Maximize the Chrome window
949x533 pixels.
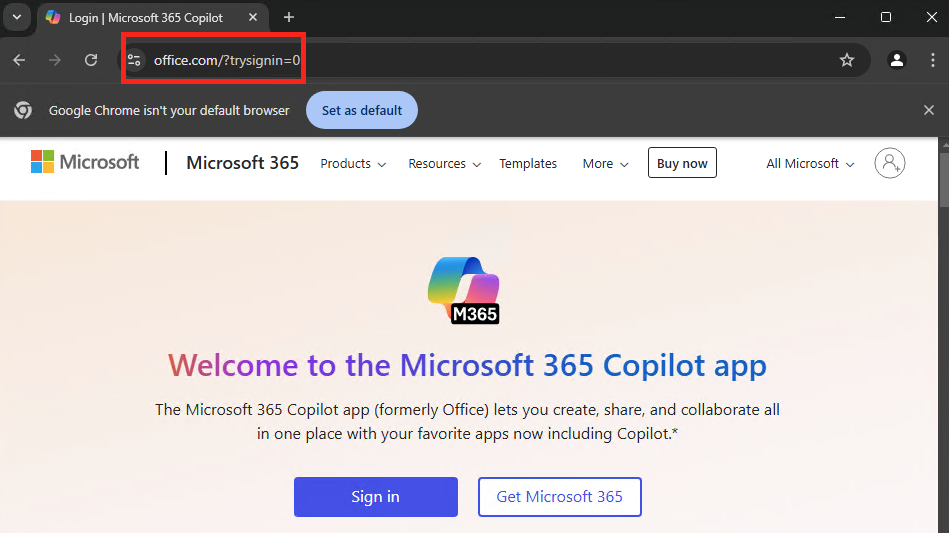click(x=885, y=18)
